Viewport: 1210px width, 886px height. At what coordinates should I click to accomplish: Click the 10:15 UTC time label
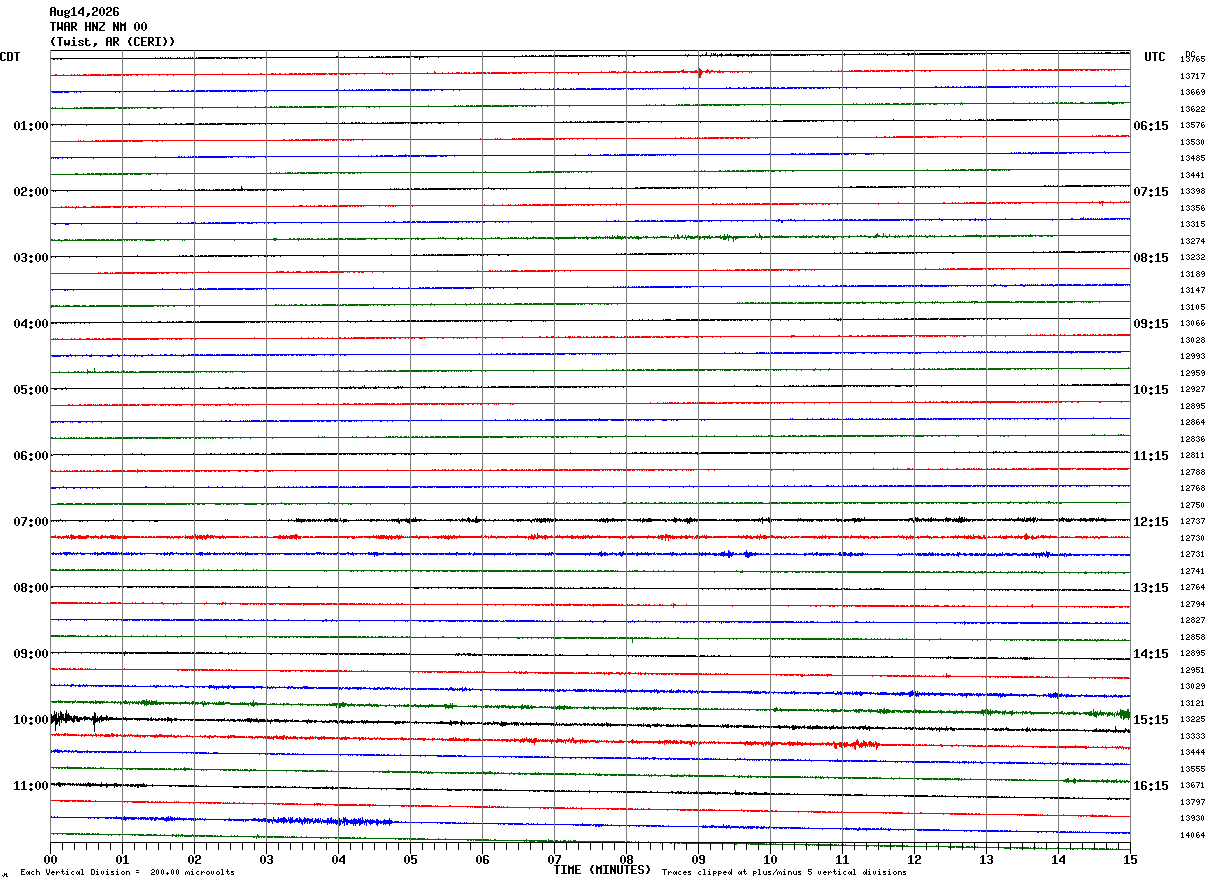coord(1151,390)
